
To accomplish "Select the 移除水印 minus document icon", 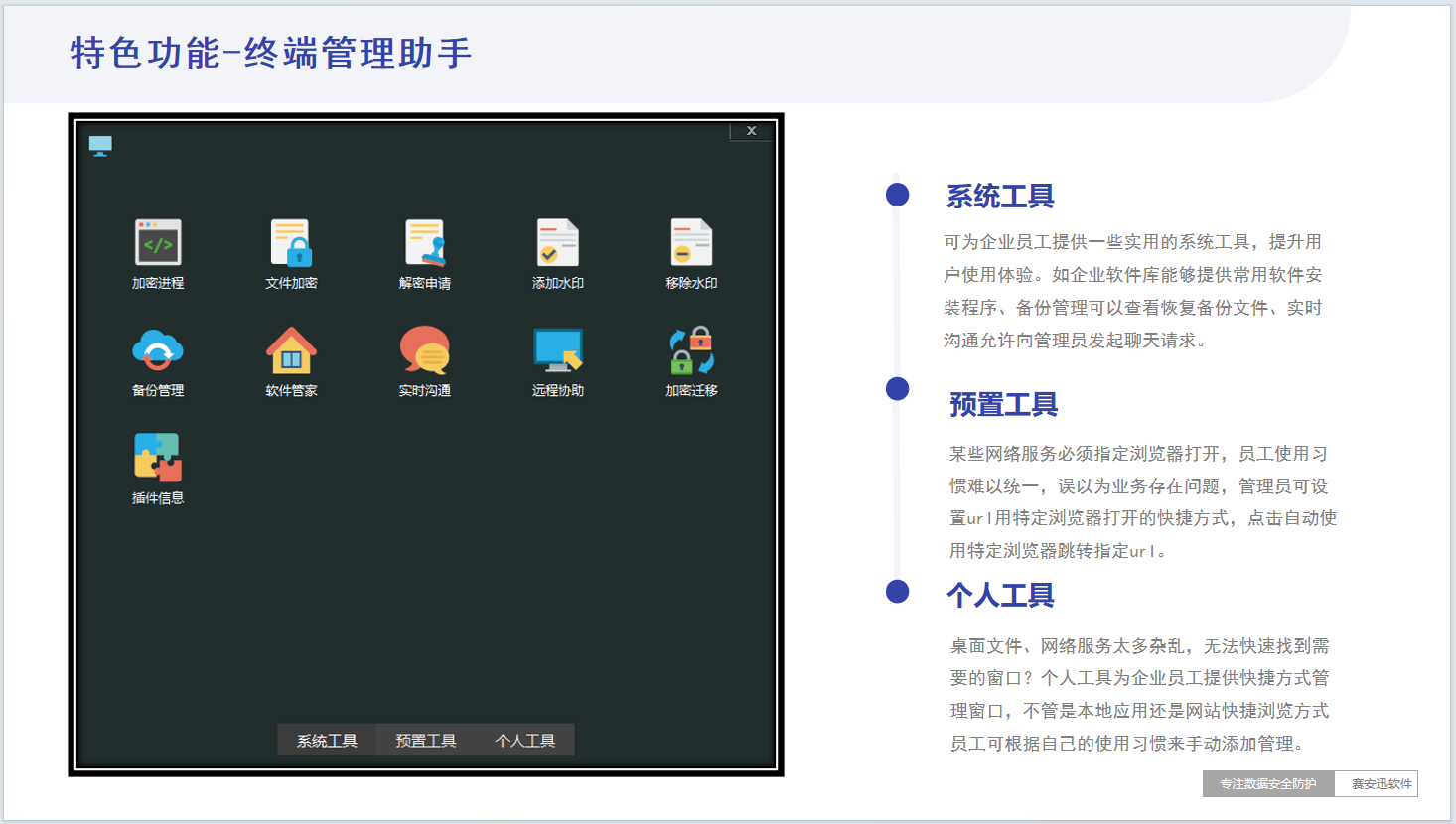I will [x=691, y=243].
